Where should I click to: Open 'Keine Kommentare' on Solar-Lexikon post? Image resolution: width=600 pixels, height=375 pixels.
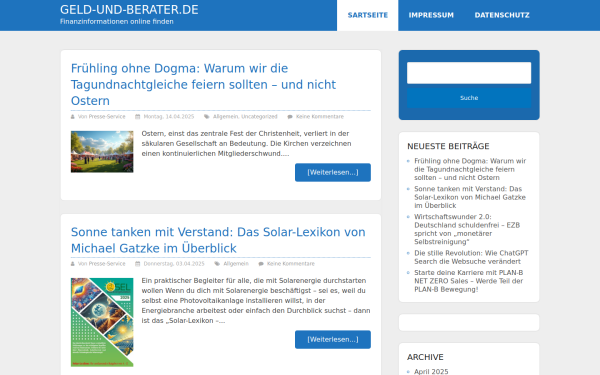point(291,264)
